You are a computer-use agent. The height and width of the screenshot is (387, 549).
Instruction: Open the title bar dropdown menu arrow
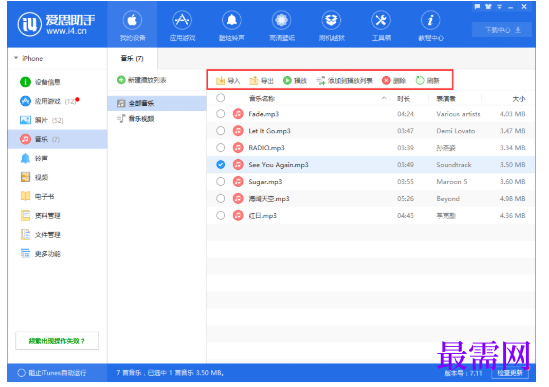coord(500,7)
